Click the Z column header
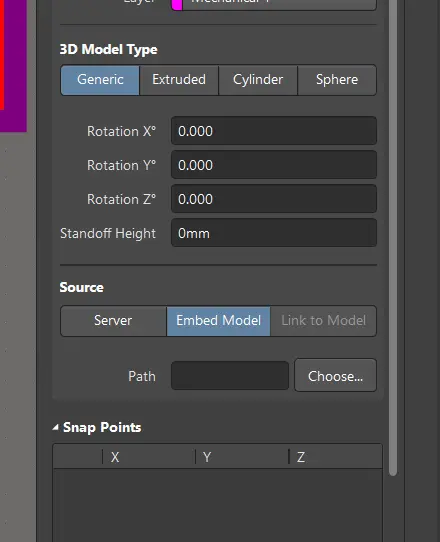The height and width of the screenshot is (542, 440). point(335,457)
